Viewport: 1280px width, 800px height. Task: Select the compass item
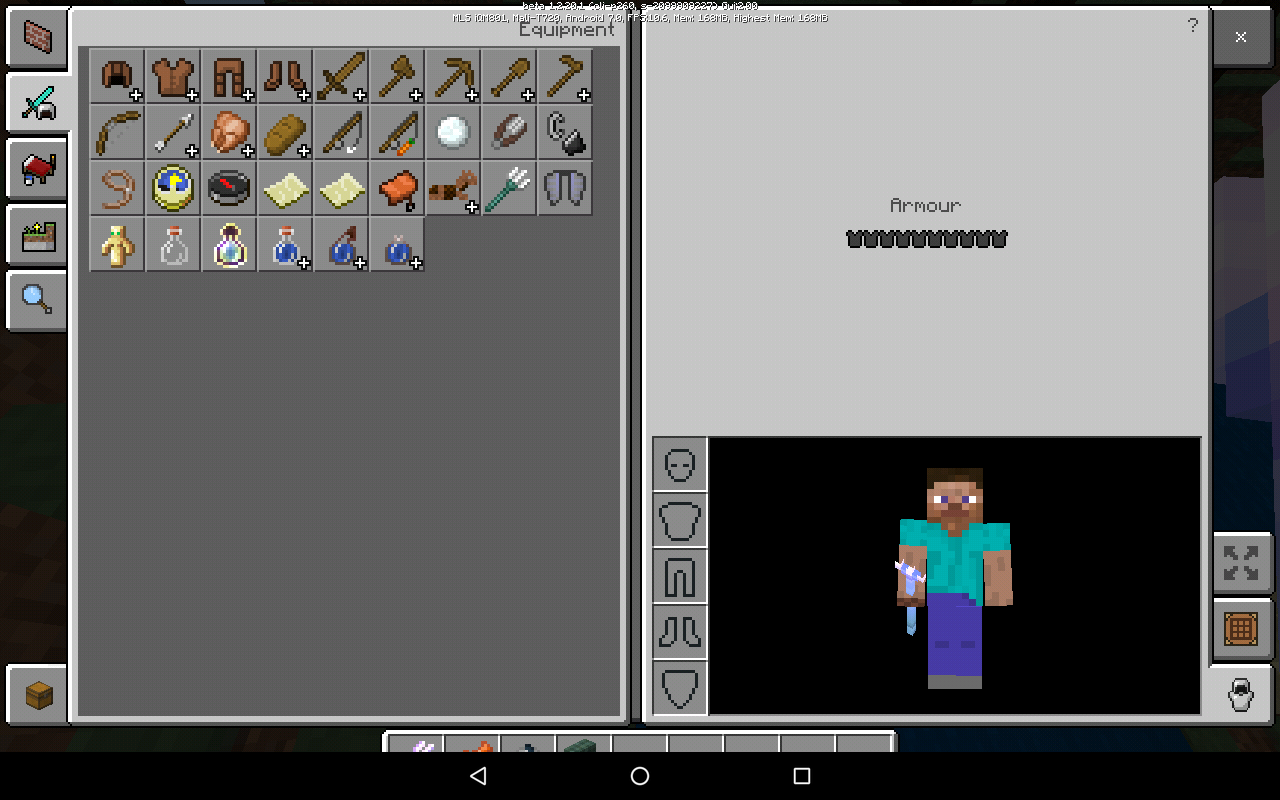pyautogui.click(x=229, y=188)
